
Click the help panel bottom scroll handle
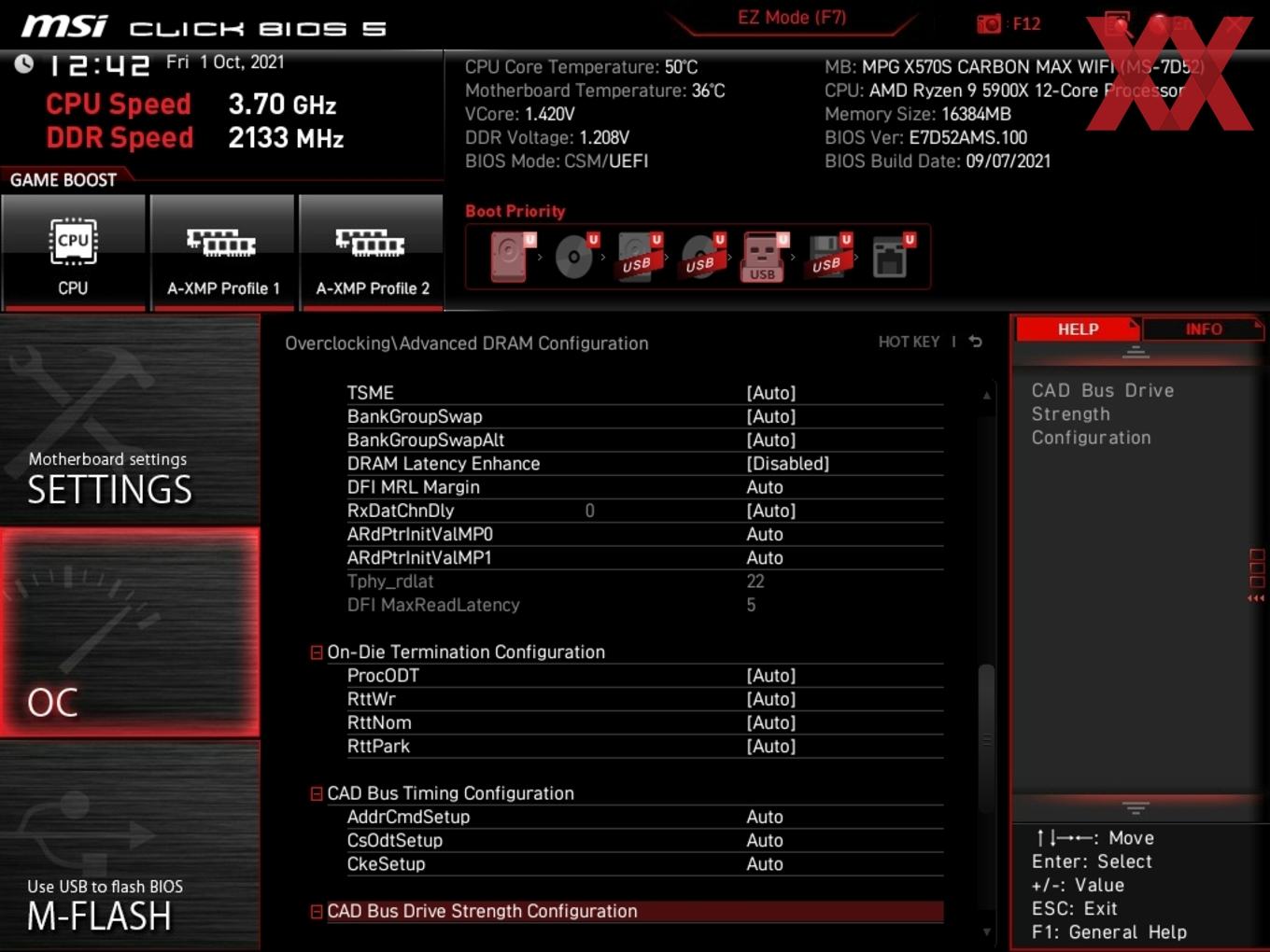point(1136,807)
